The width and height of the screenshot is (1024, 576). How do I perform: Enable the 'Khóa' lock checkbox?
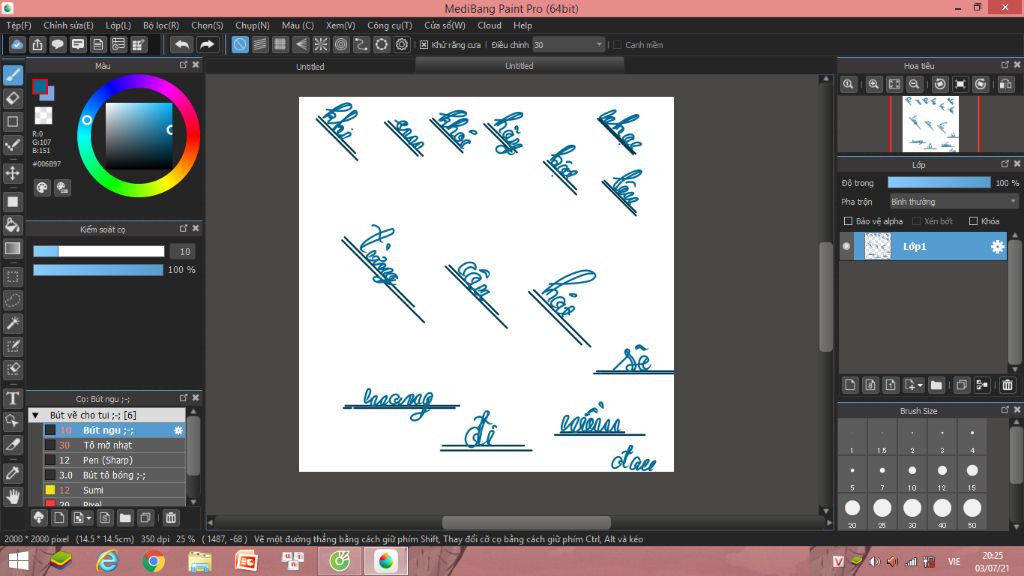pos(973,221)
